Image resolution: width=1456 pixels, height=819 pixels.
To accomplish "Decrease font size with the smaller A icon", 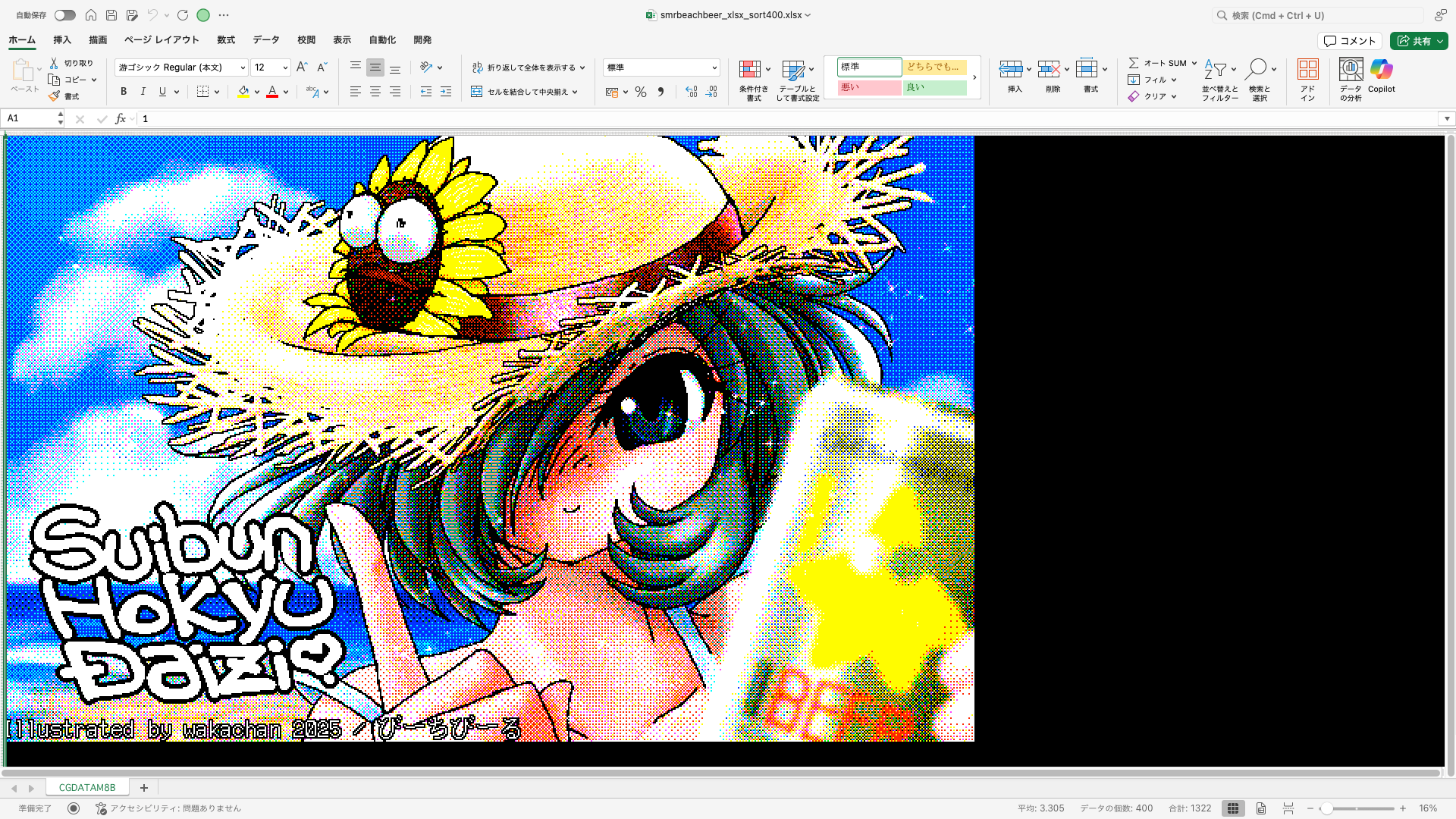I will 322,67.
